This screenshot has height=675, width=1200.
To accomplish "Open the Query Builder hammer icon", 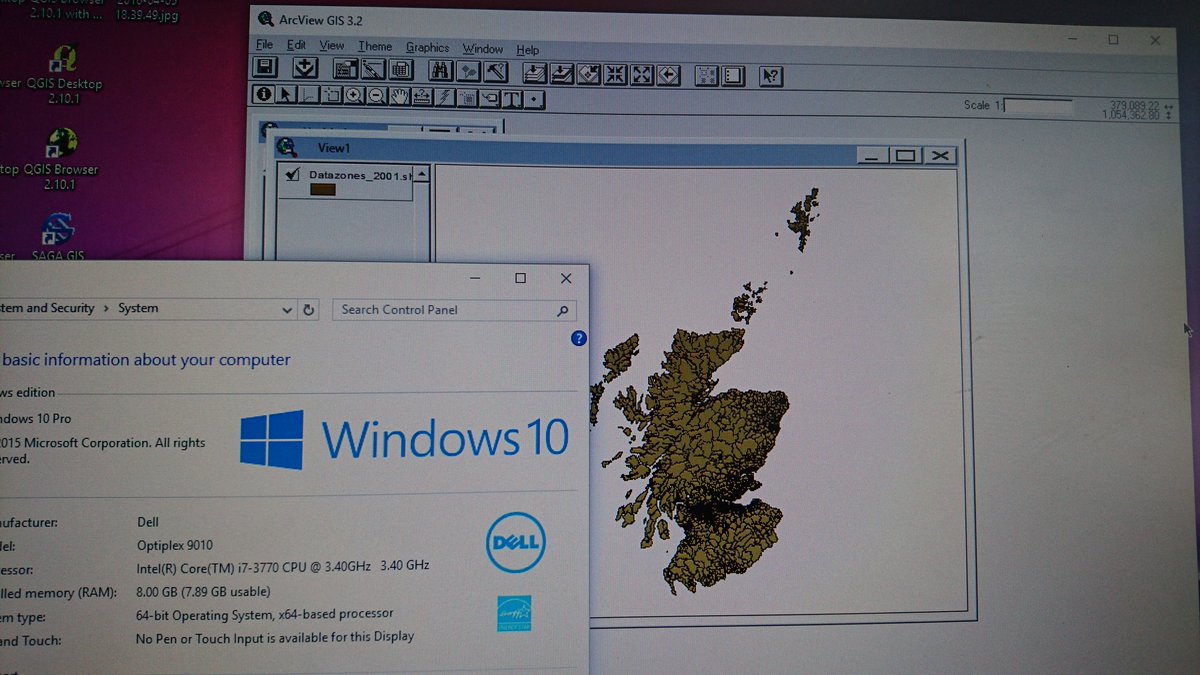I will pos(496,72).
